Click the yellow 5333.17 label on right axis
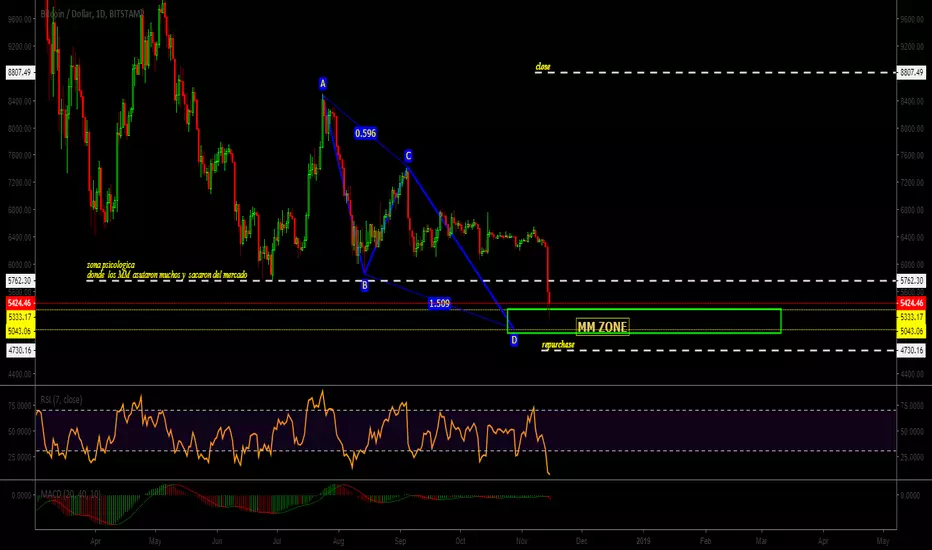932x550 pixels. (x=912, y=317)
